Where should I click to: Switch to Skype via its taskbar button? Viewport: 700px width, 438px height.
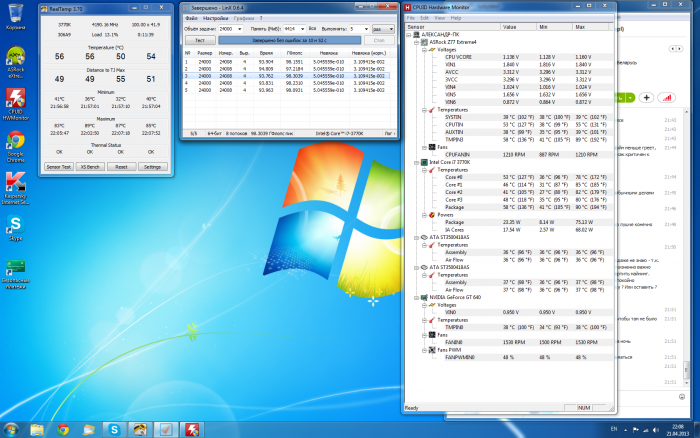[x=114, y=430]
